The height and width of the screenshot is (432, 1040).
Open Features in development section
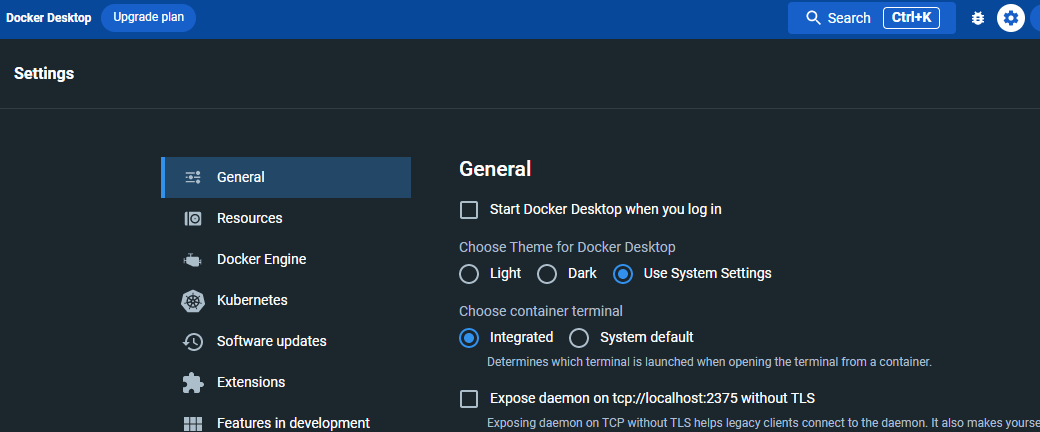click(286, 423)
